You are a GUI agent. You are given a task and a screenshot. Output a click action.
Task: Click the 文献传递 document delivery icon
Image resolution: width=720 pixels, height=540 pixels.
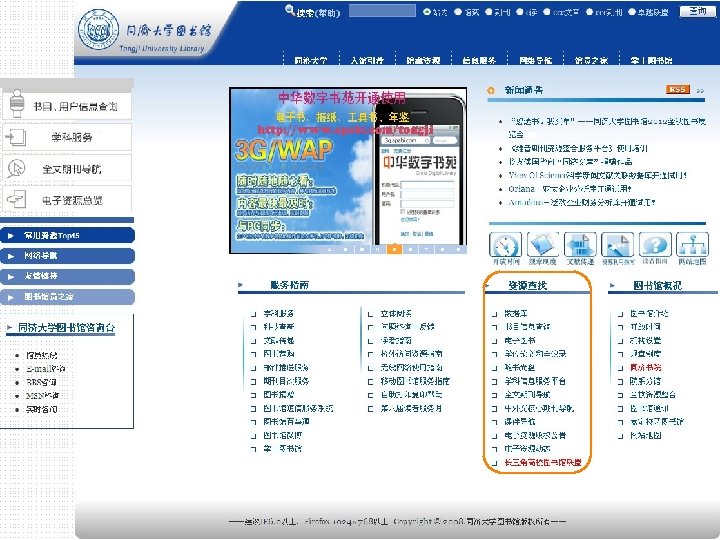click(580, 245)
